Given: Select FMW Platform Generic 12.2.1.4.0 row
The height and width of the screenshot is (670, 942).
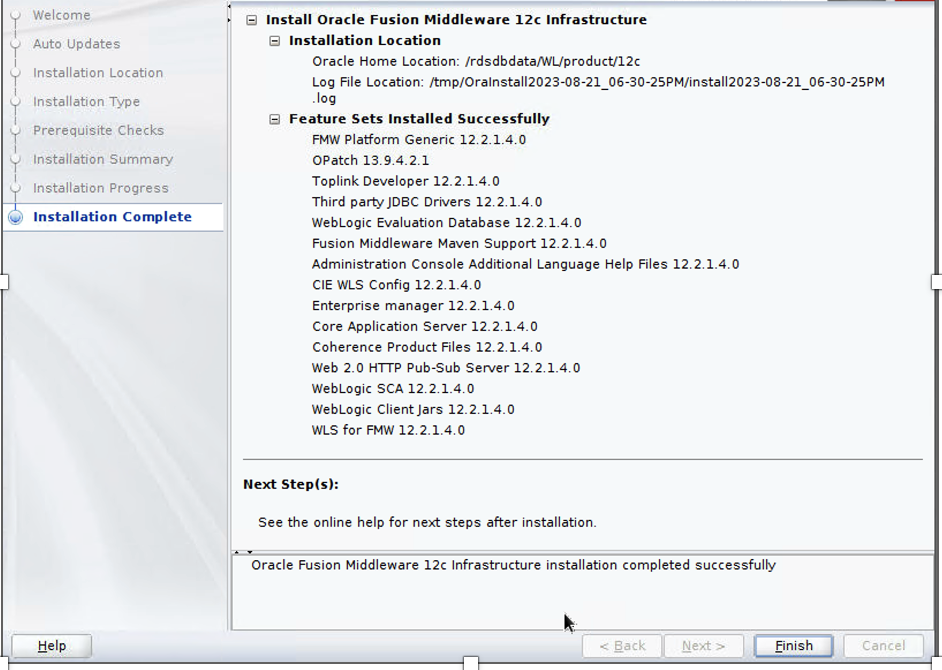Looking at the screenshot, I should [419, 140].
